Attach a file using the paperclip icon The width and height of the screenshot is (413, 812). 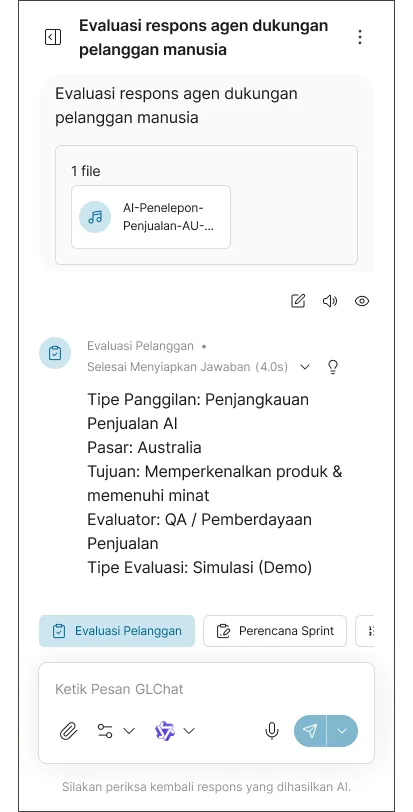(68, 731)
